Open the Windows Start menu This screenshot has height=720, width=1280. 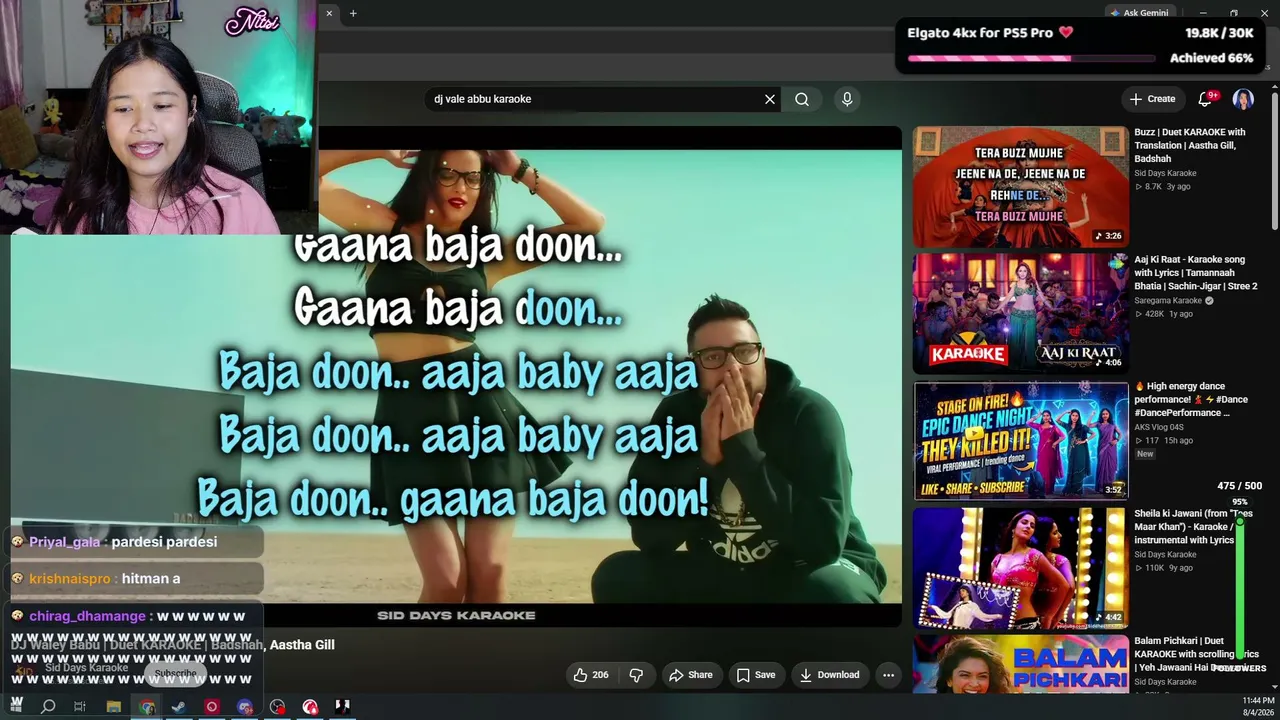pyautogui.click(x=16, y=706)
